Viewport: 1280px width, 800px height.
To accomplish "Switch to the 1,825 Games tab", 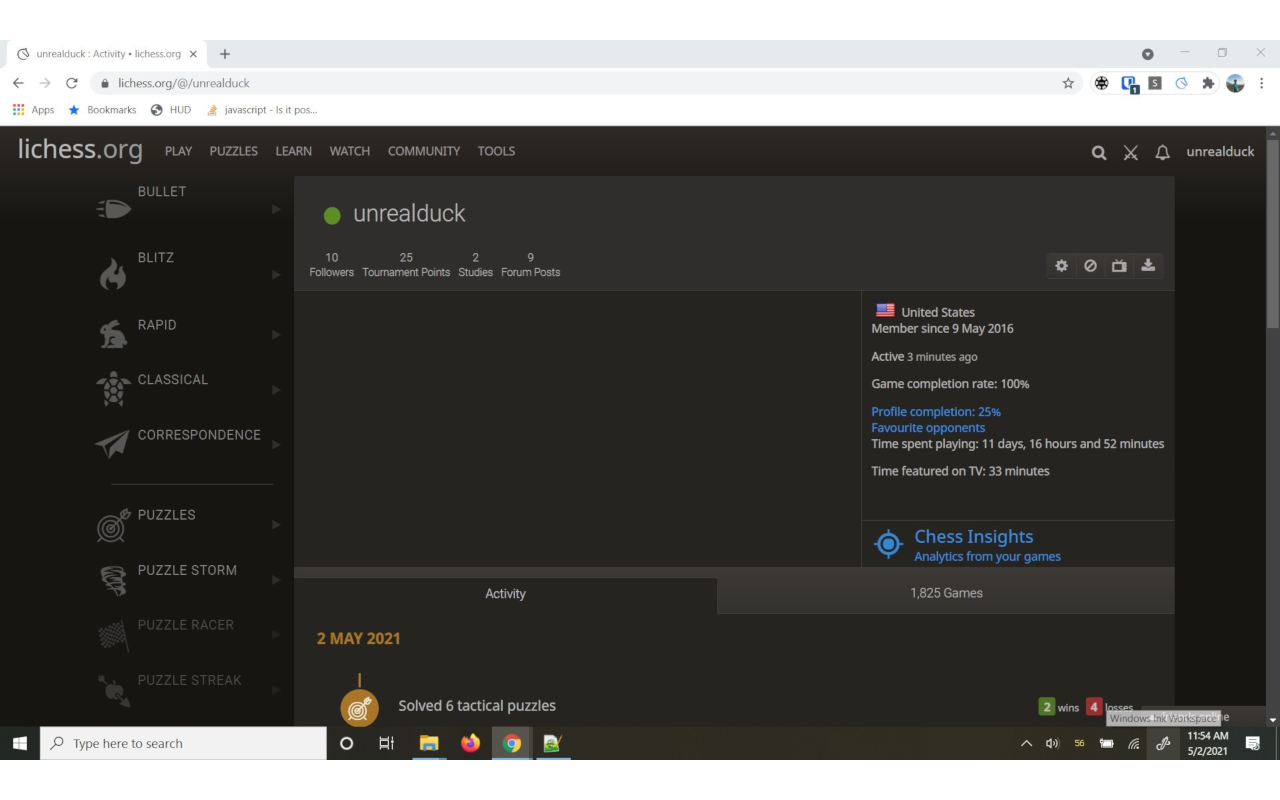I will click(x=946, y=594).
